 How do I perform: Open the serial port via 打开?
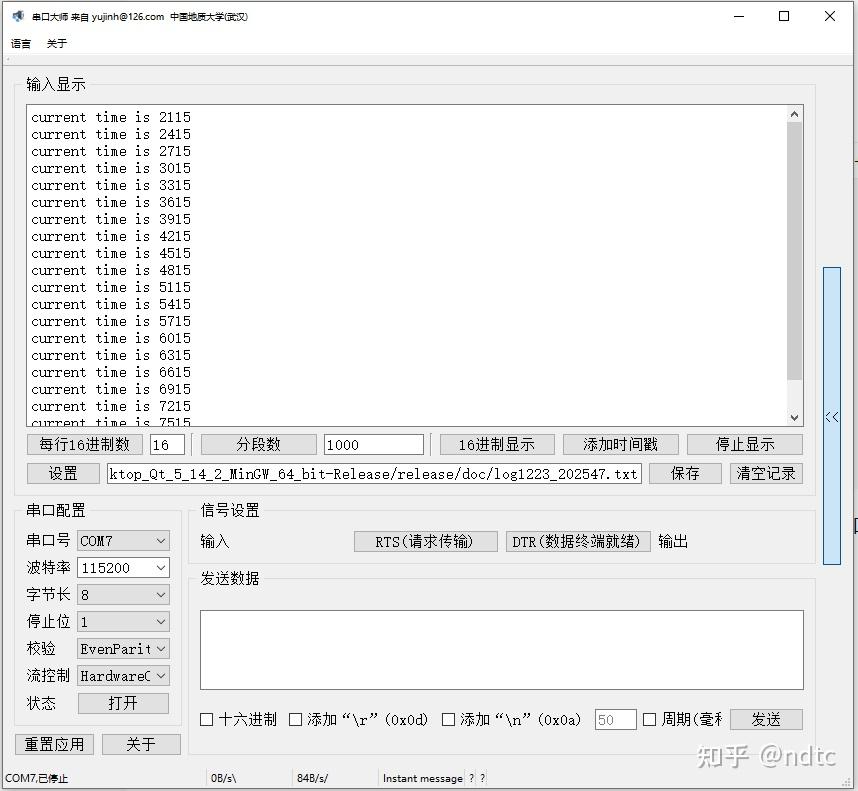pyautogui.click(x=122, y=702)
